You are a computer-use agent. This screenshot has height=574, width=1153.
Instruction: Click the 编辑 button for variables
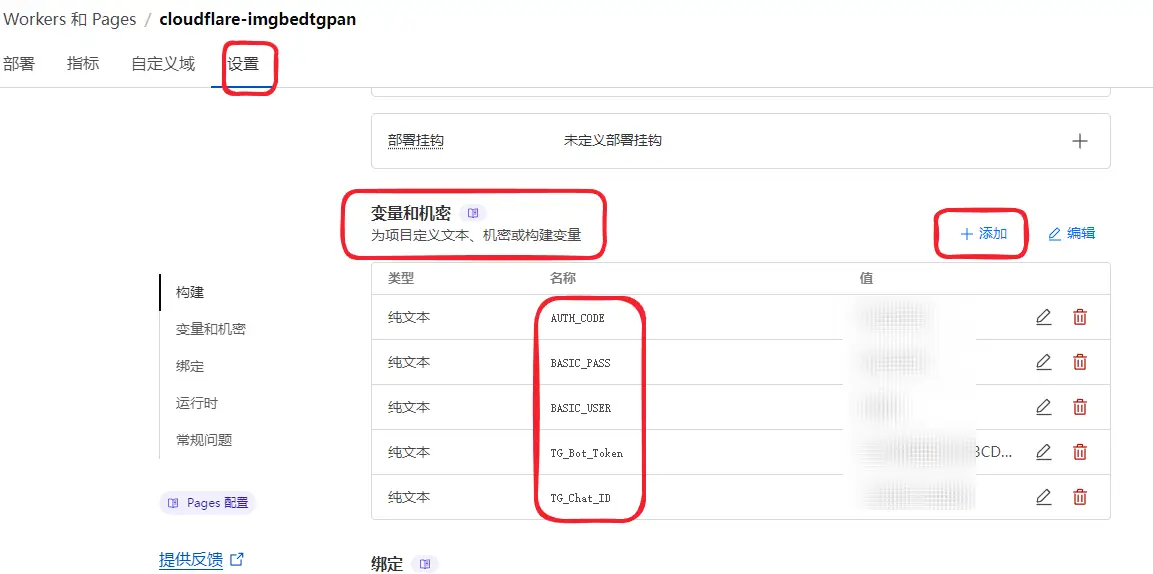1071,234
